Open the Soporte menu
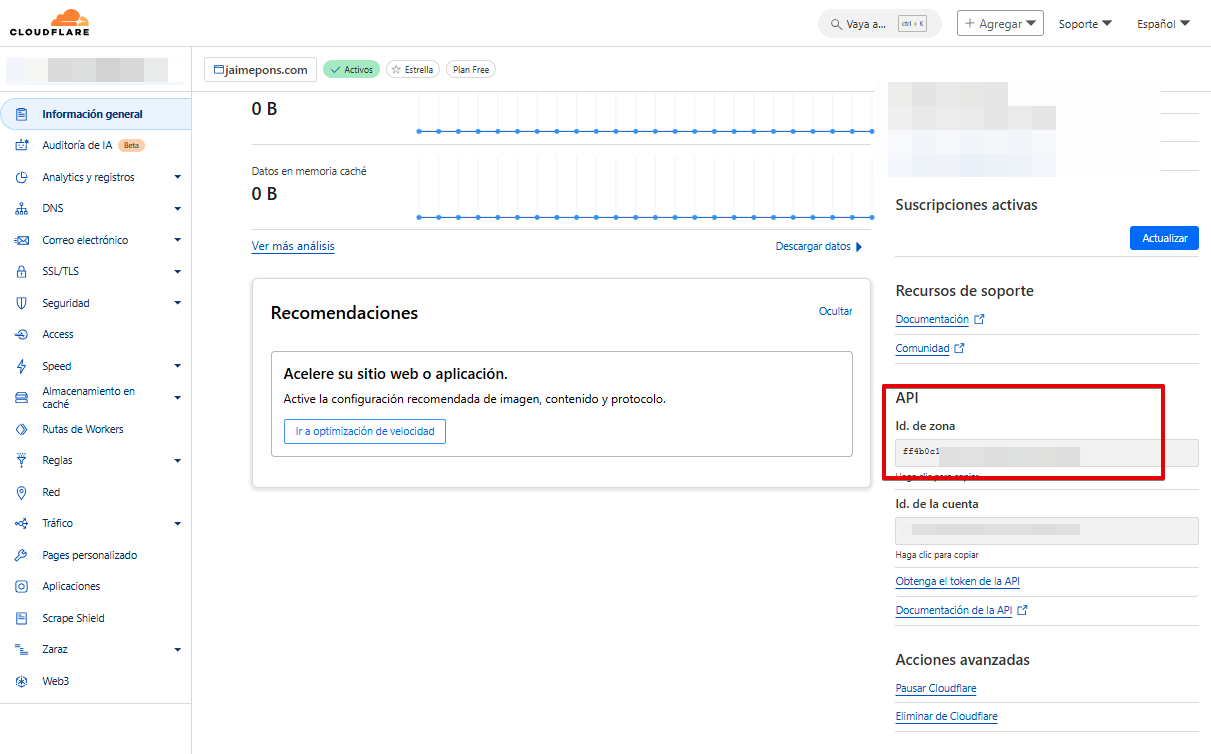 [1085, 24]
